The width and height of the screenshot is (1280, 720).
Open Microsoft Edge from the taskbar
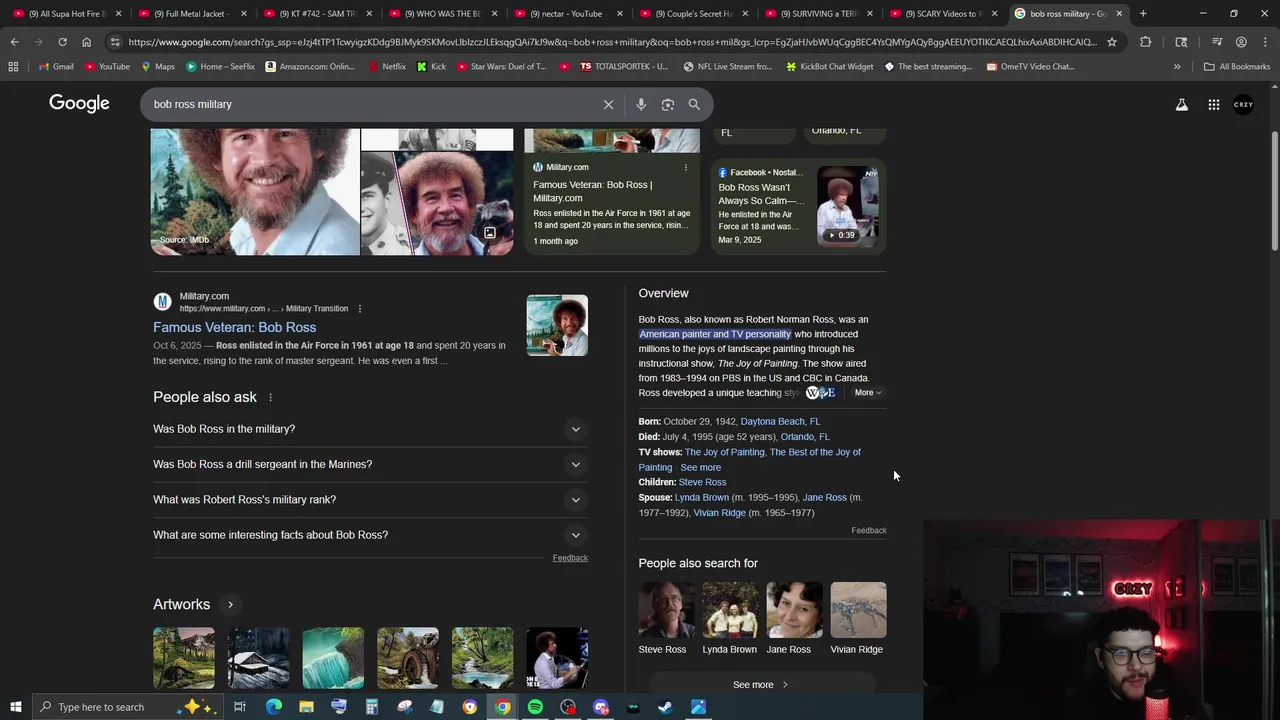tap(273, 707)
